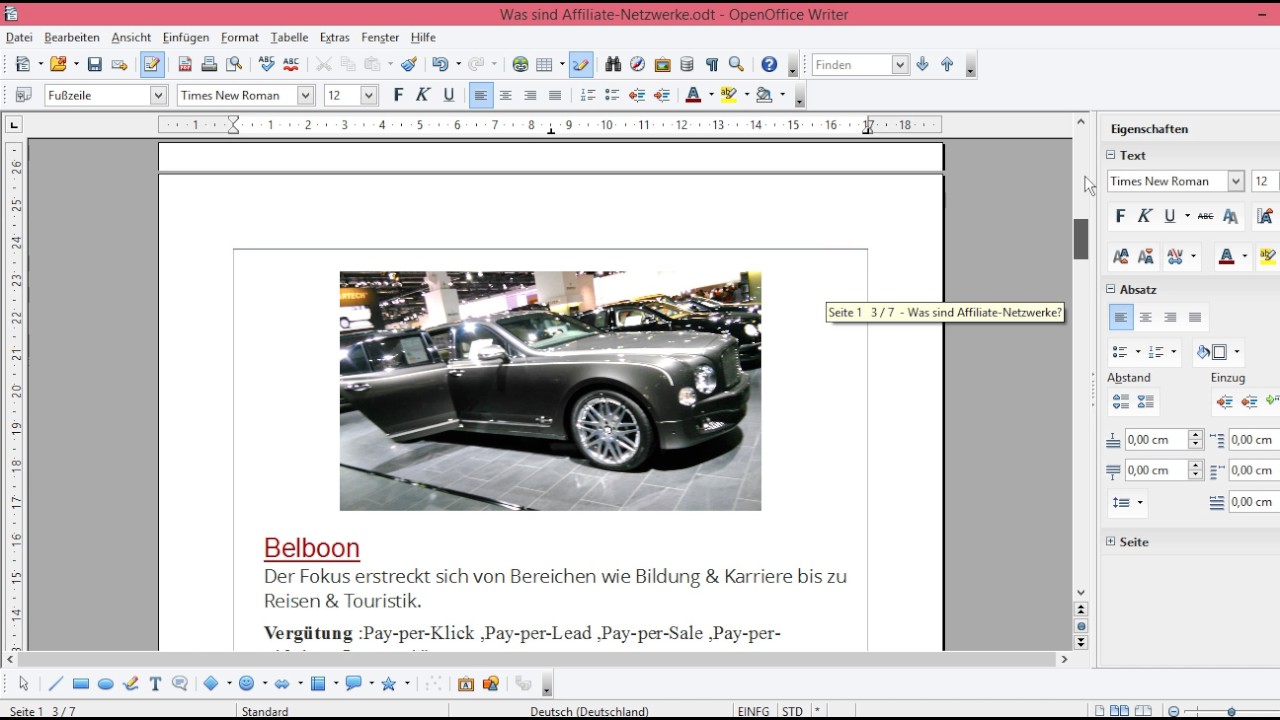Toggle Show Draw Functions button

point(580,64)
